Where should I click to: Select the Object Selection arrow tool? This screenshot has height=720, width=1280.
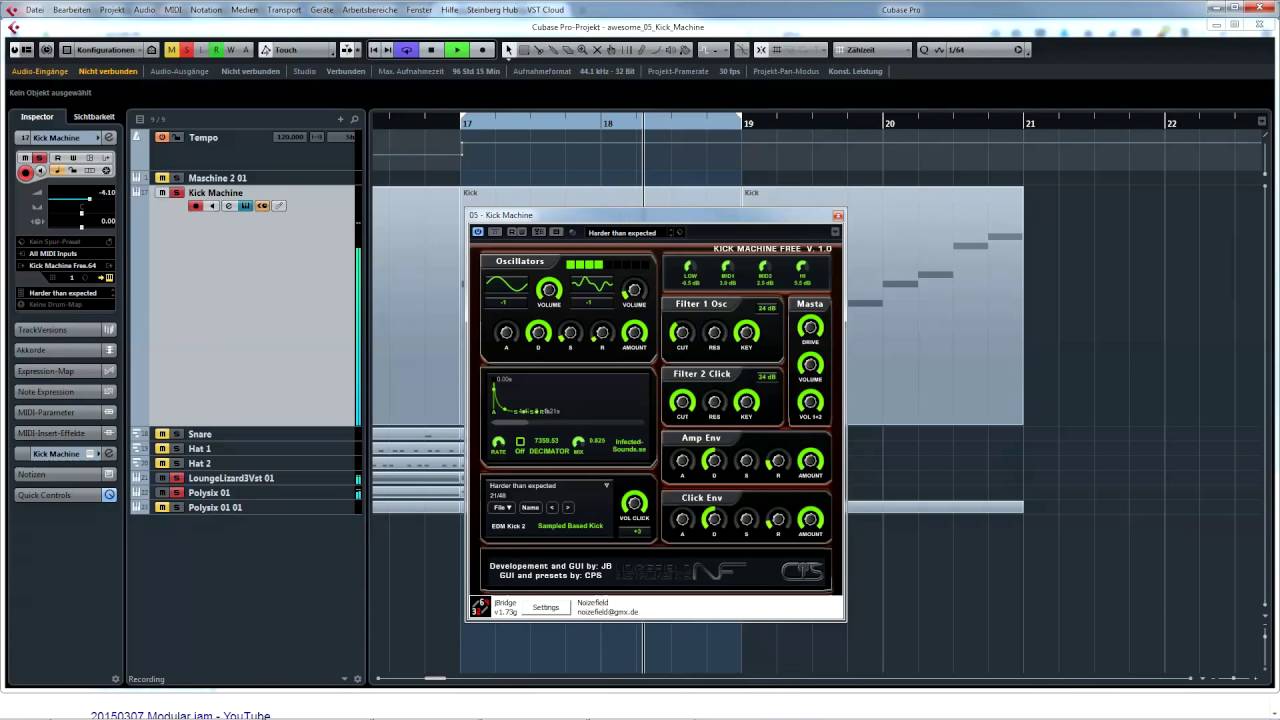click(x=508, y=50)
